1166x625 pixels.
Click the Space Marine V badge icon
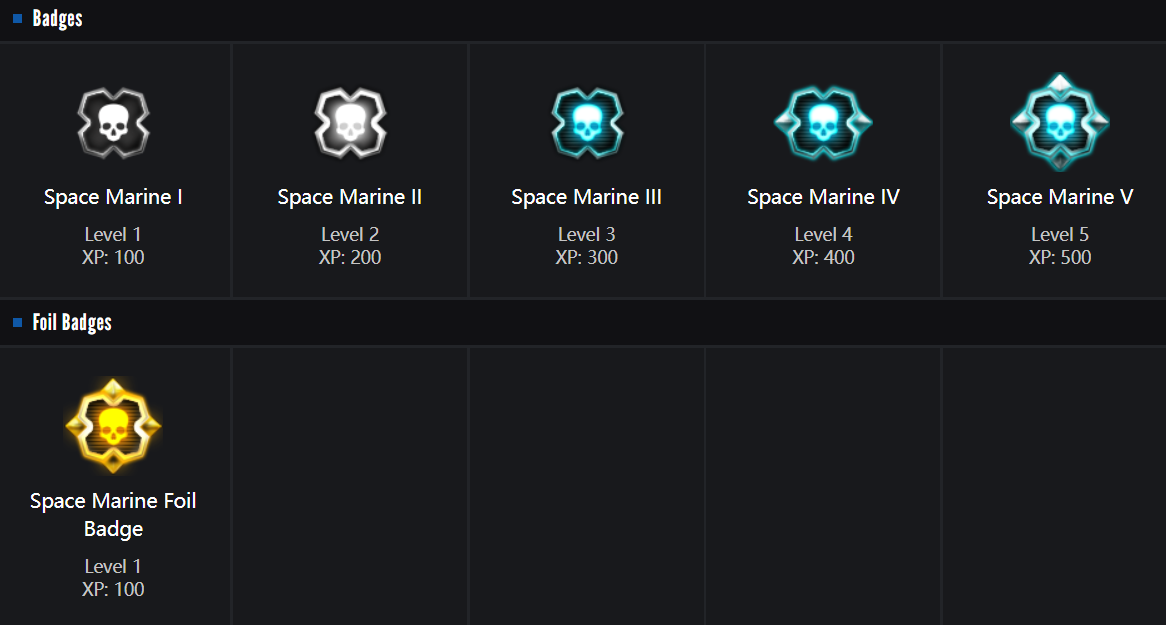tap(1060, 123)
